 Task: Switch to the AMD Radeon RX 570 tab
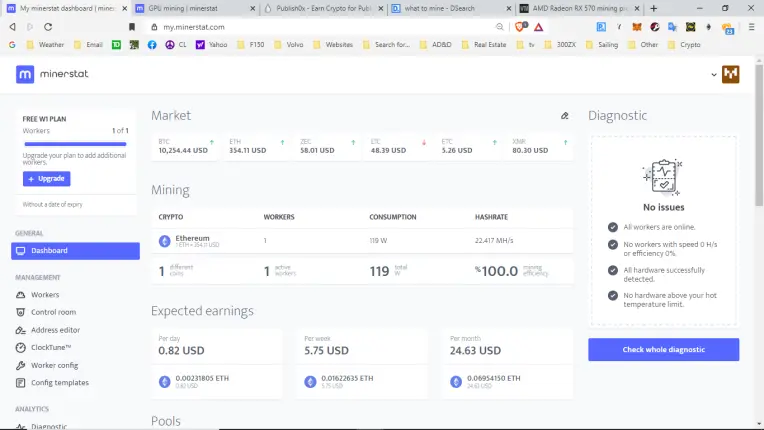(x=580, y=8)
